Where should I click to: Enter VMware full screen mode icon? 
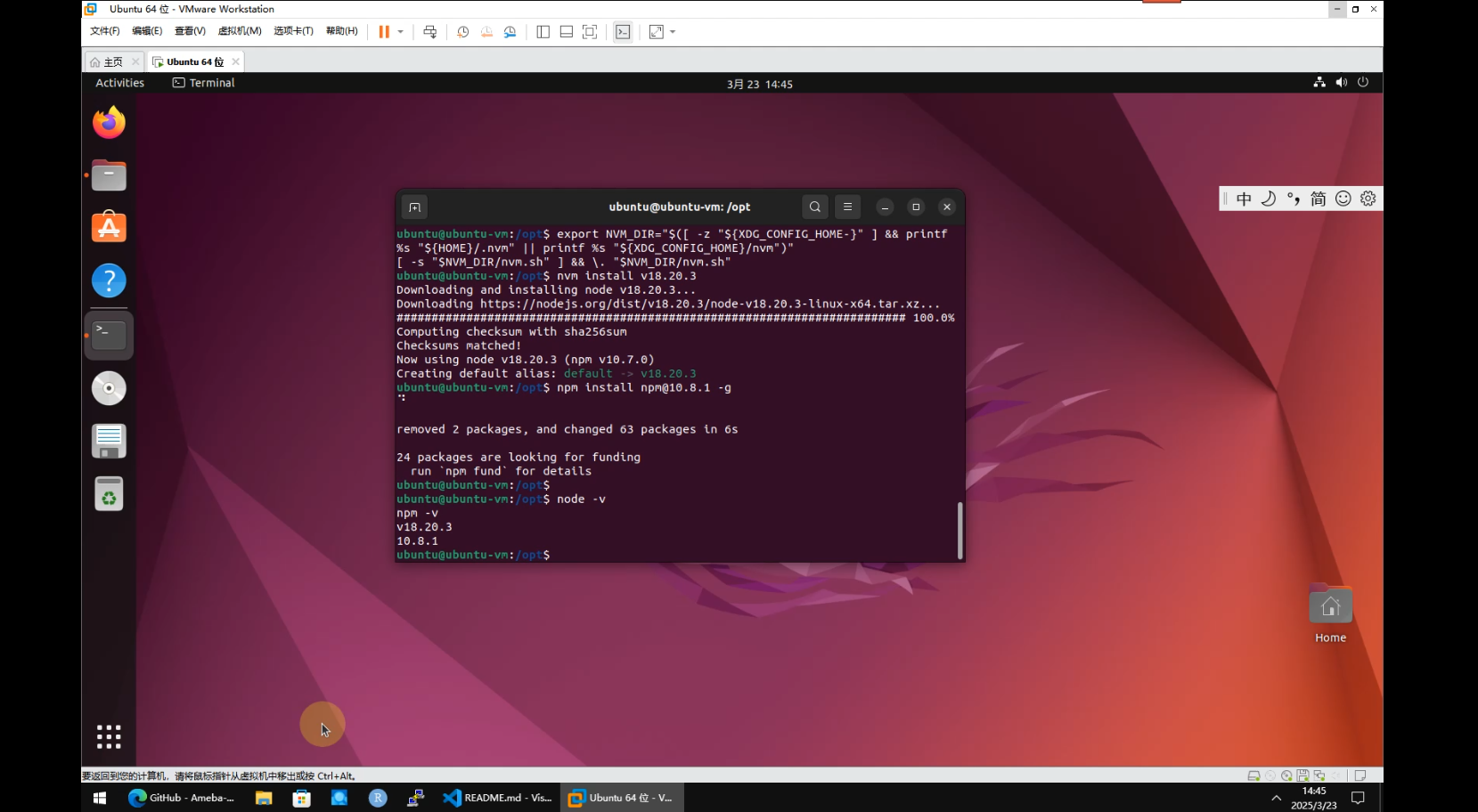[x=590, y=31]
